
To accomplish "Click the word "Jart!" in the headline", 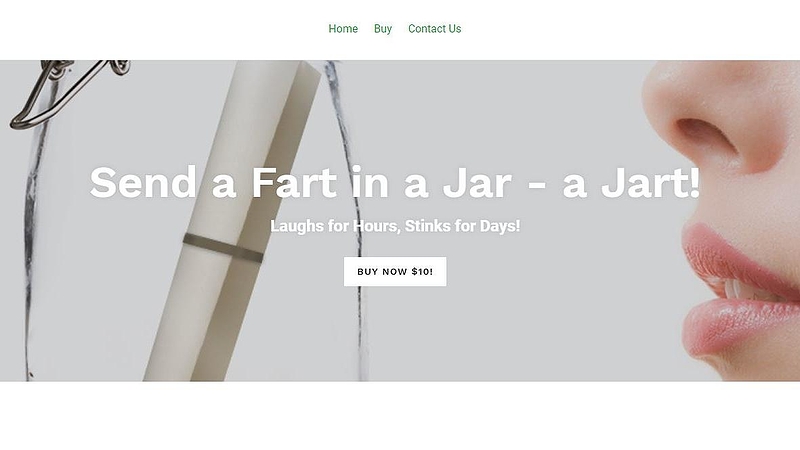I will 650,182.
